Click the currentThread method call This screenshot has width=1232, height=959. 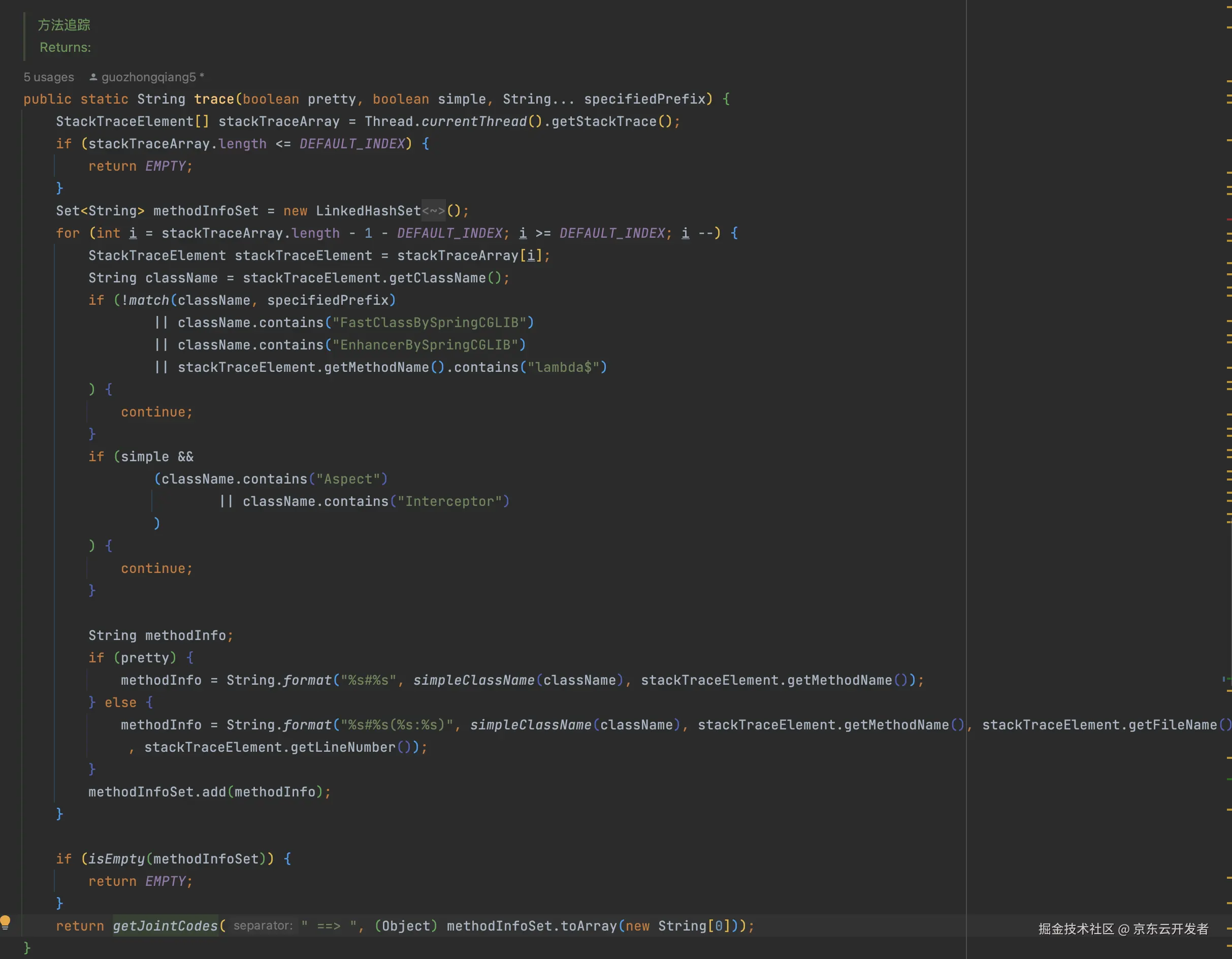coord(473,121)
